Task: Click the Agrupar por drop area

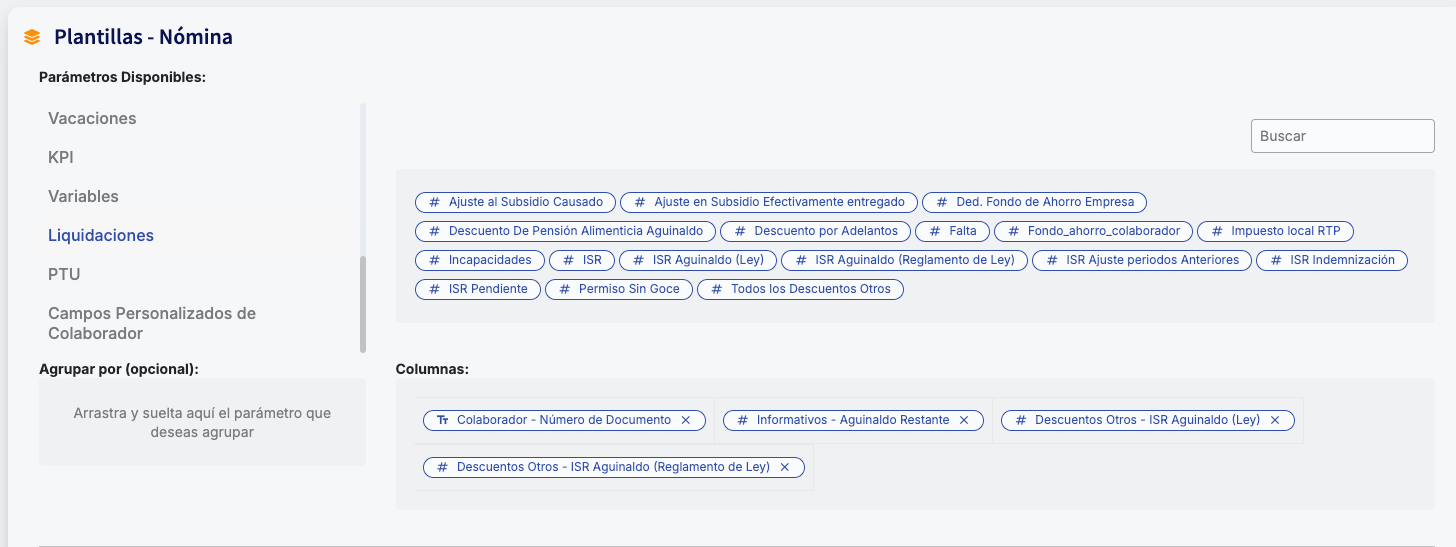Action: pyautogui.click(x=202, y=422)
